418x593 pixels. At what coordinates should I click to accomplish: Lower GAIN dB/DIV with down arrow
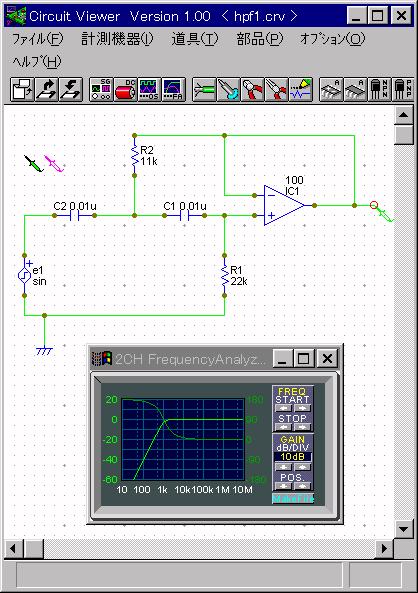pyautogui.click(x=283, y=467)
